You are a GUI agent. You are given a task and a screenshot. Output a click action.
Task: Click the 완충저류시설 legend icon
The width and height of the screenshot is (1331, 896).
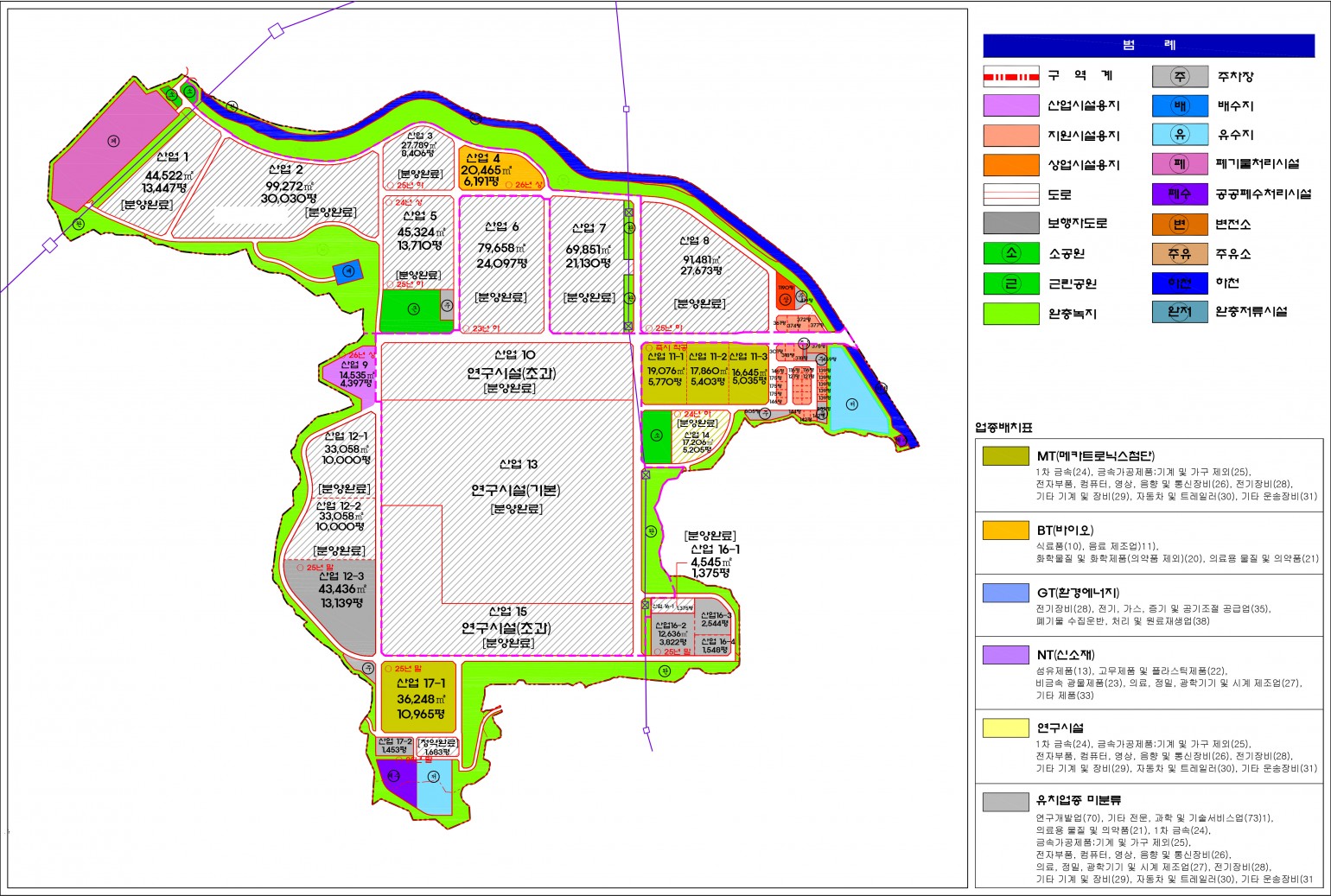1180,312
